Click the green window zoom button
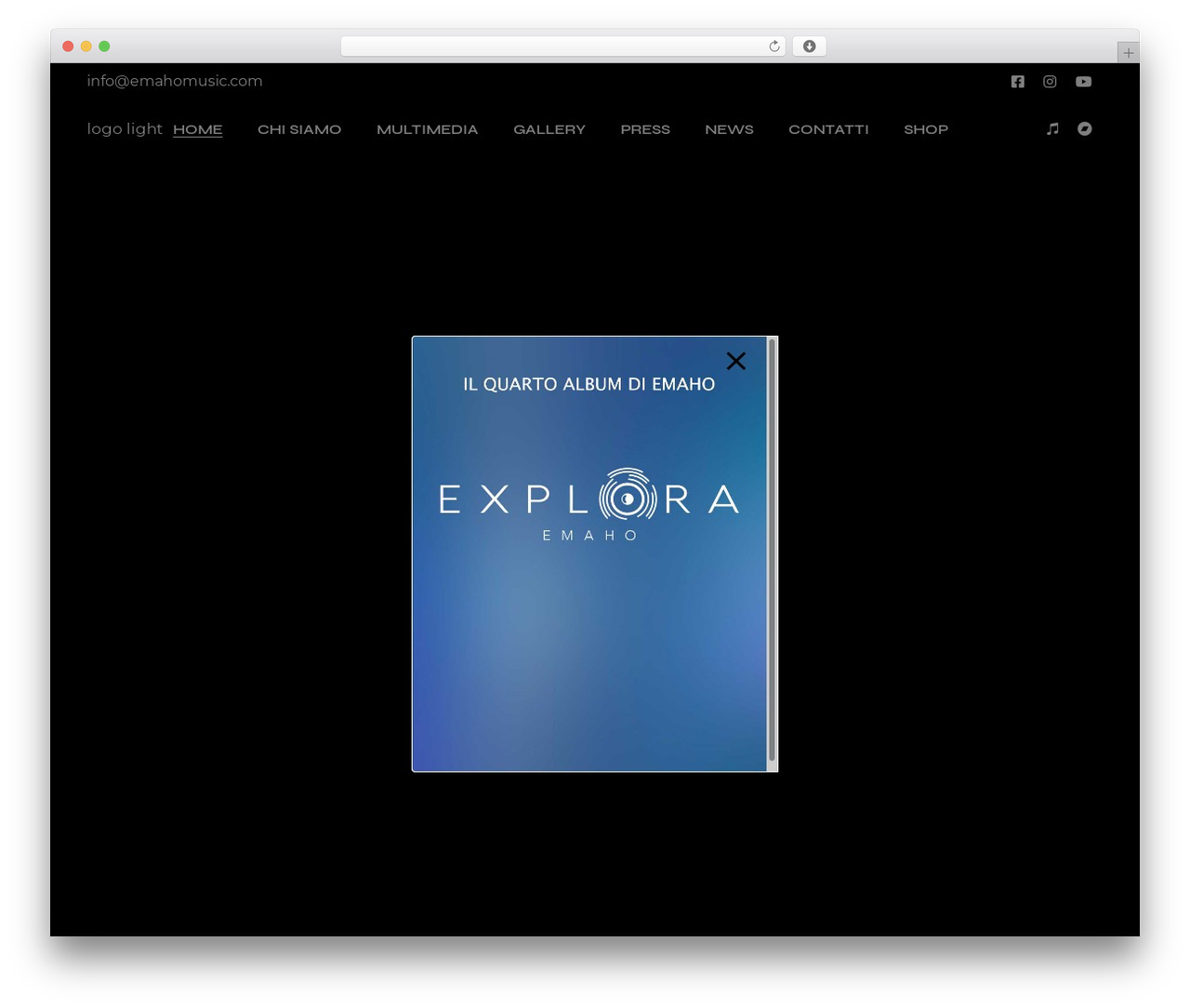The width and height of the screenshot is (1190, 1008). 104,46
